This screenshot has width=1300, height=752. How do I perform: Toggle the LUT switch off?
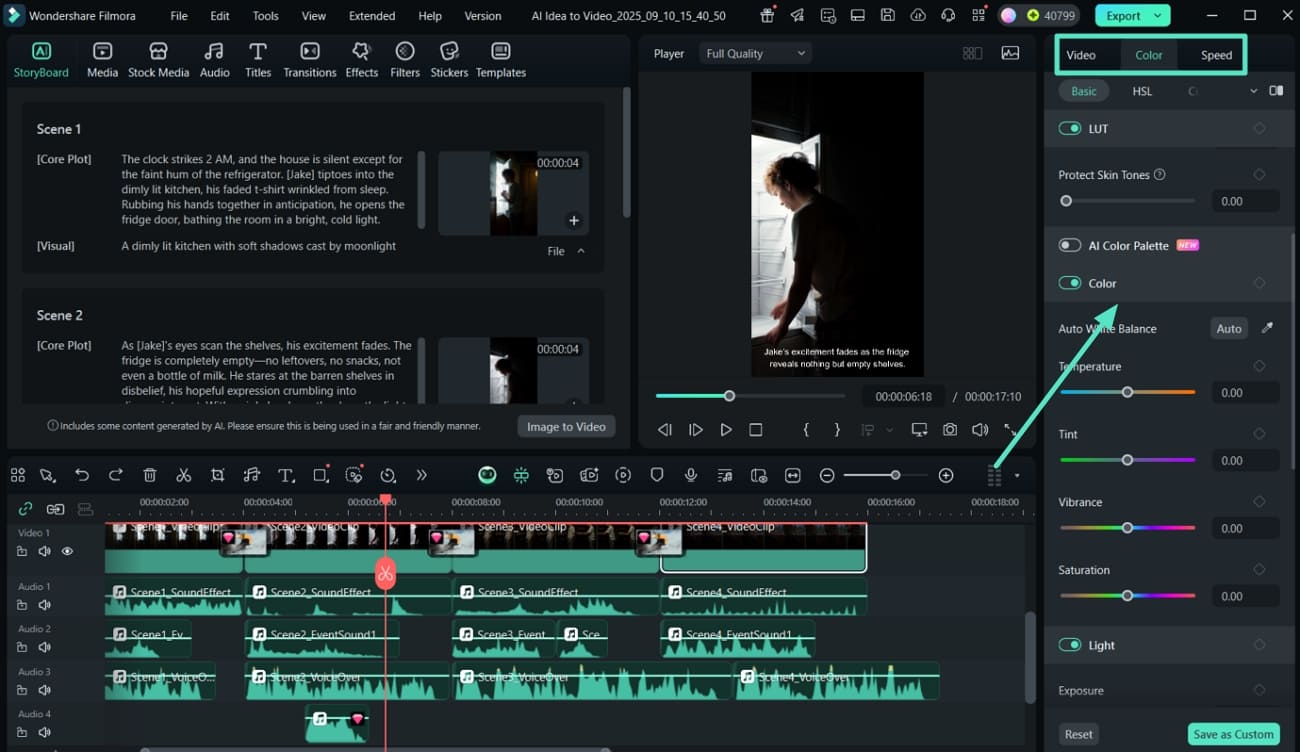(x=1070, y=128)
